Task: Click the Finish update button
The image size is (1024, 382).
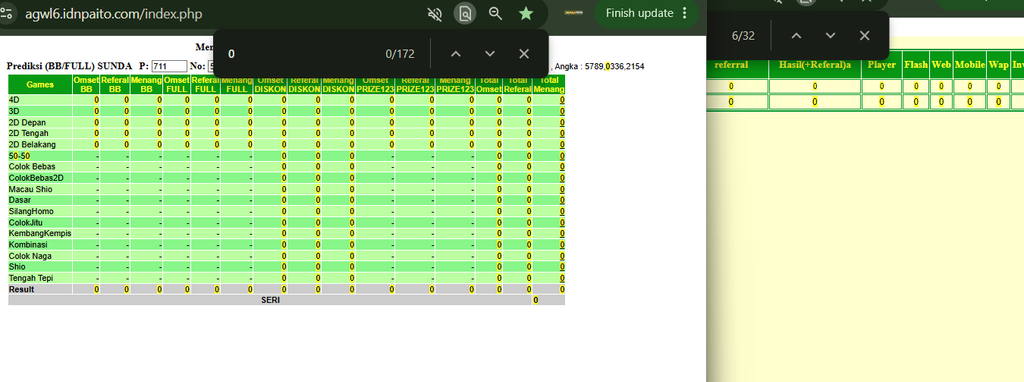Action: coord(639,13)
